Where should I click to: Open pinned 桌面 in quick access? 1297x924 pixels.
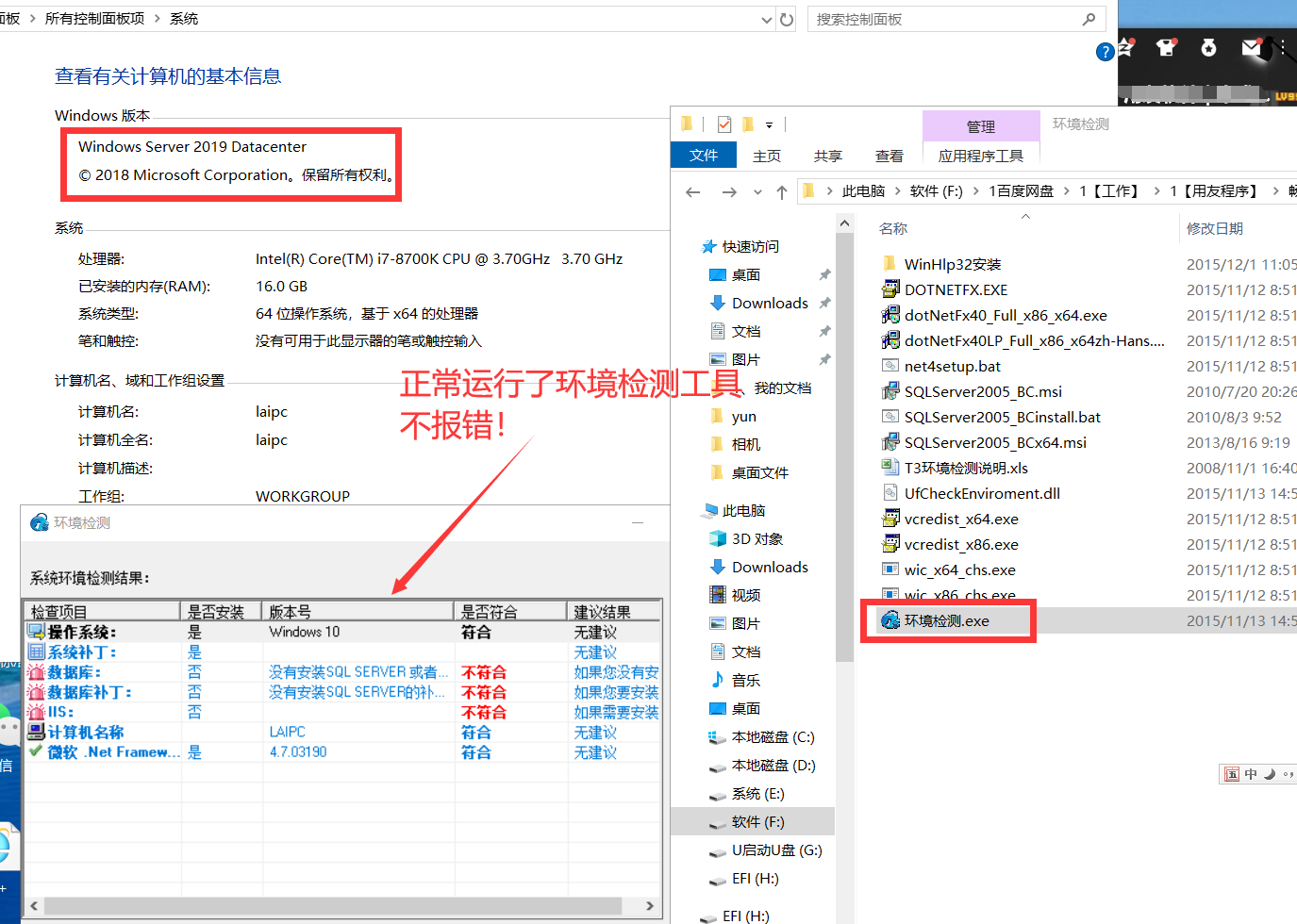click(746, 274)
